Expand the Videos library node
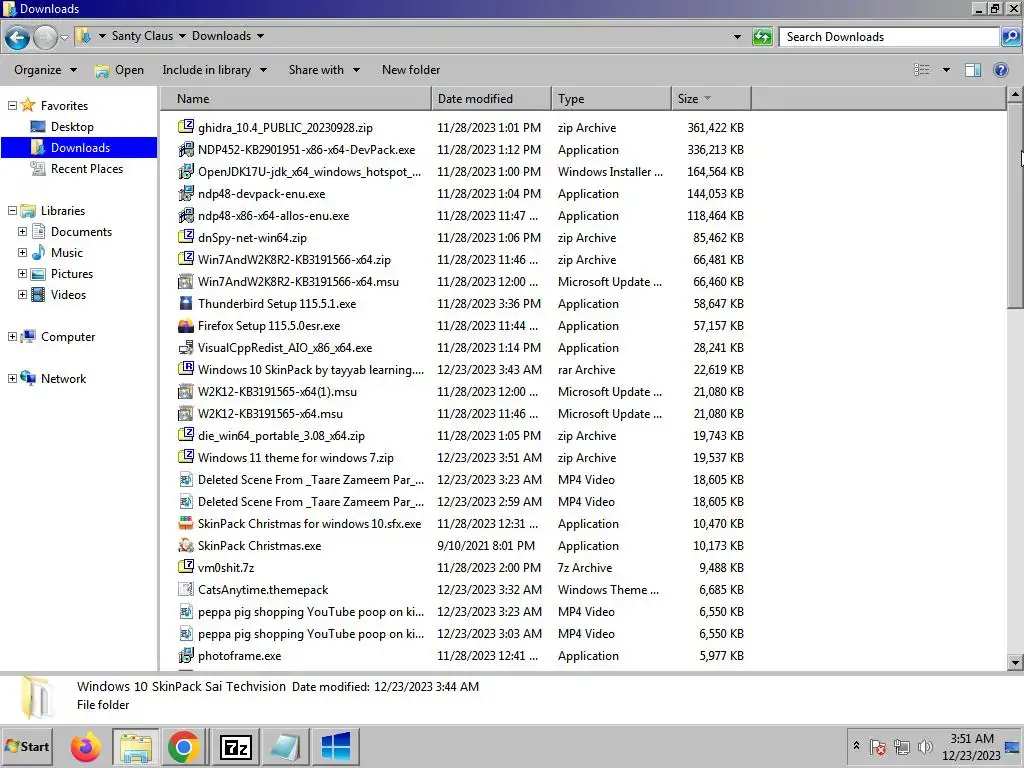The width and height of the screenshot is (1024, 768). coord(22,295)
